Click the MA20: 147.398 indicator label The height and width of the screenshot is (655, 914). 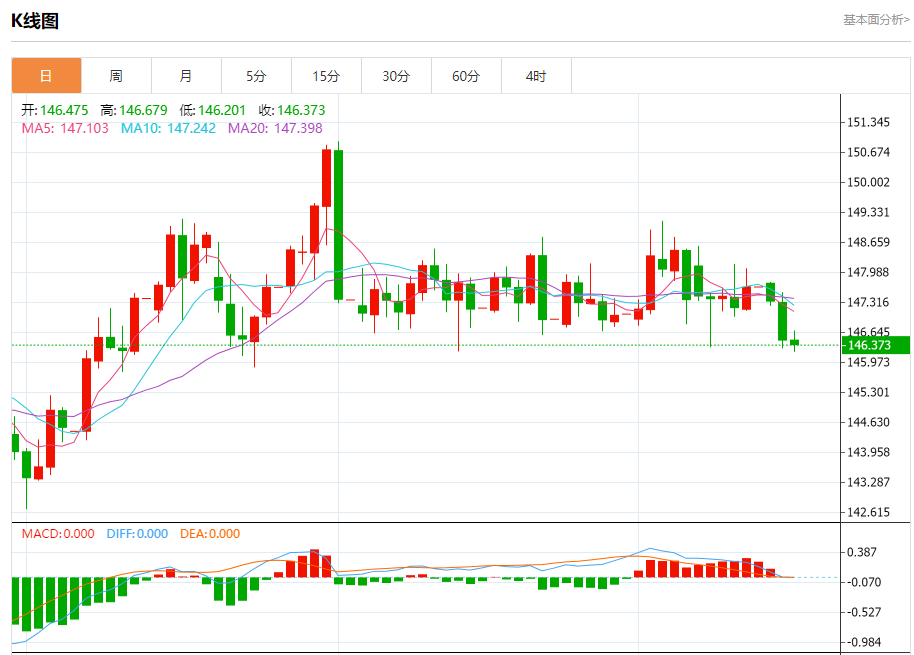[x=275, y=128]
